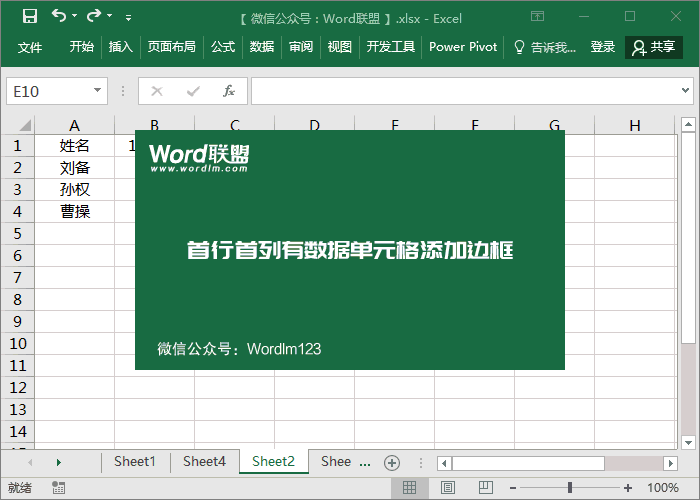The height and width of the screenshot is (500, 700).
Task: Click the horizontal scrollbar thumb
Action: click(528, 463)
